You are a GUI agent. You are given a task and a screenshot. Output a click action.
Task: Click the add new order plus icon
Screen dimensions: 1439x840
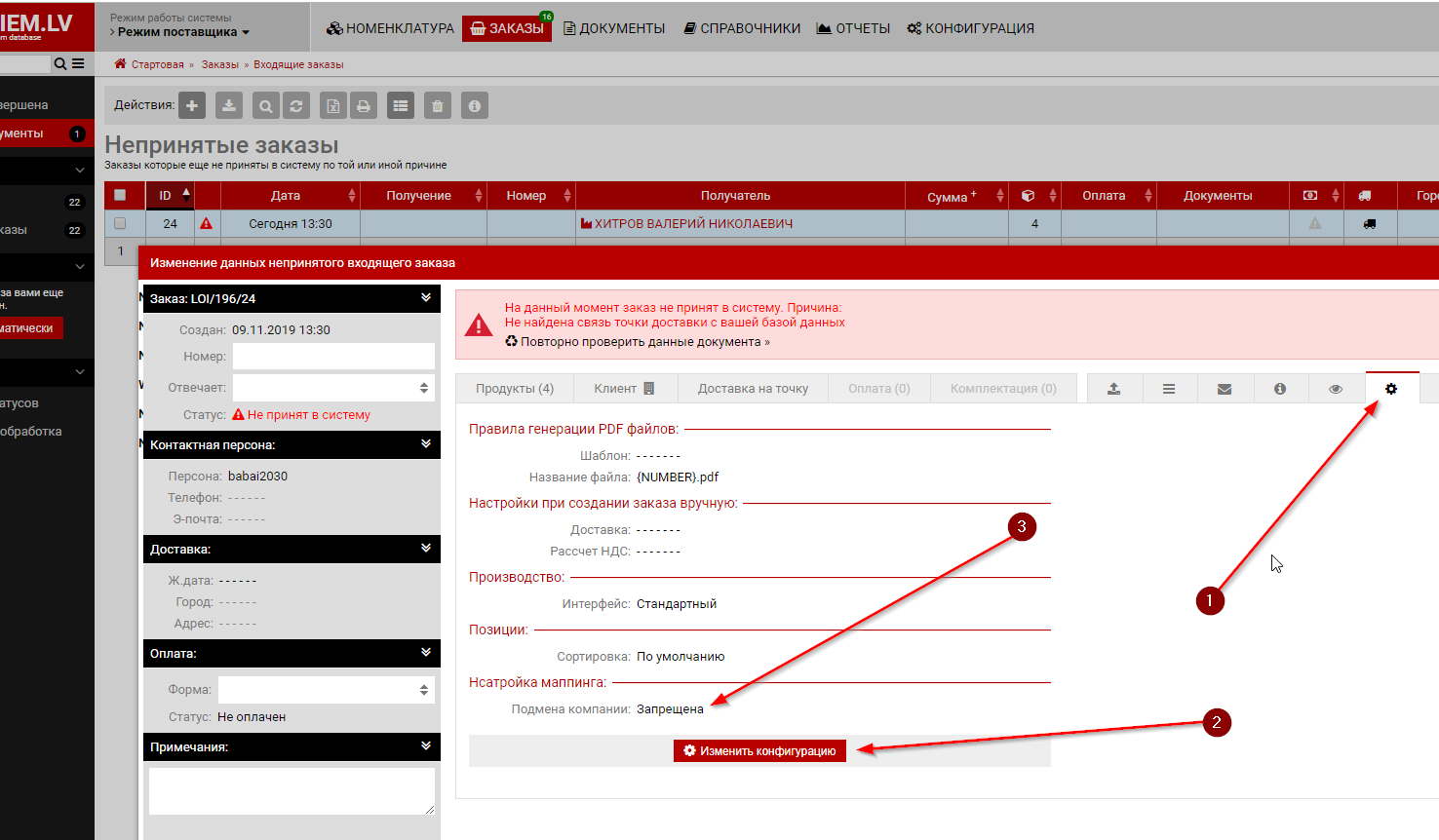click(x=192, y=106)
